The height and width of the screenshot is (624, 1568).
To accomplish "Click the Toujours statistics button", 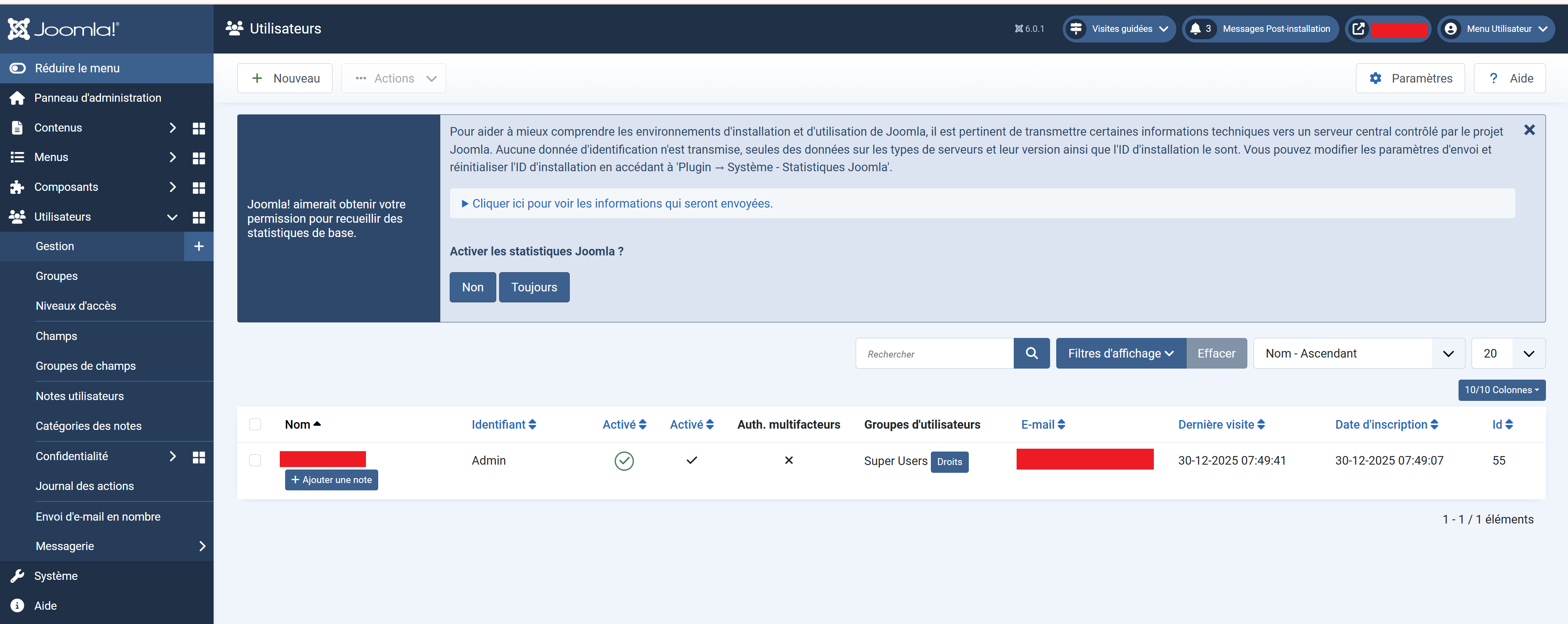I will coord(534,287).
